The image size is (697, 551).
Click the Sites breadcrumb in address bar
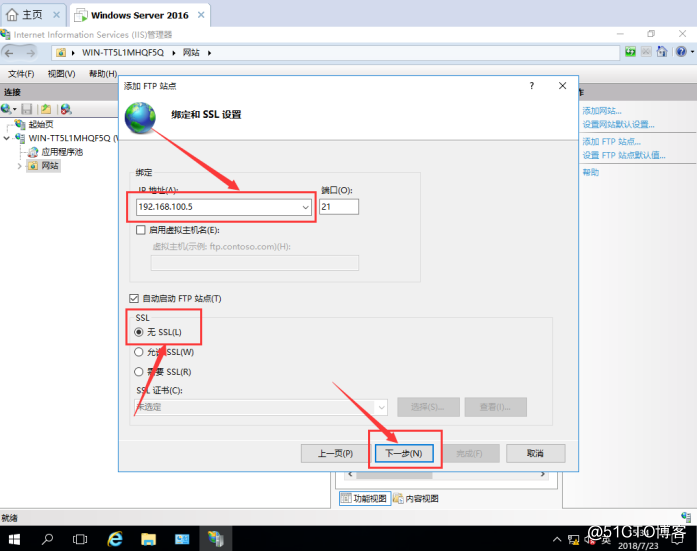coord(191,52)
